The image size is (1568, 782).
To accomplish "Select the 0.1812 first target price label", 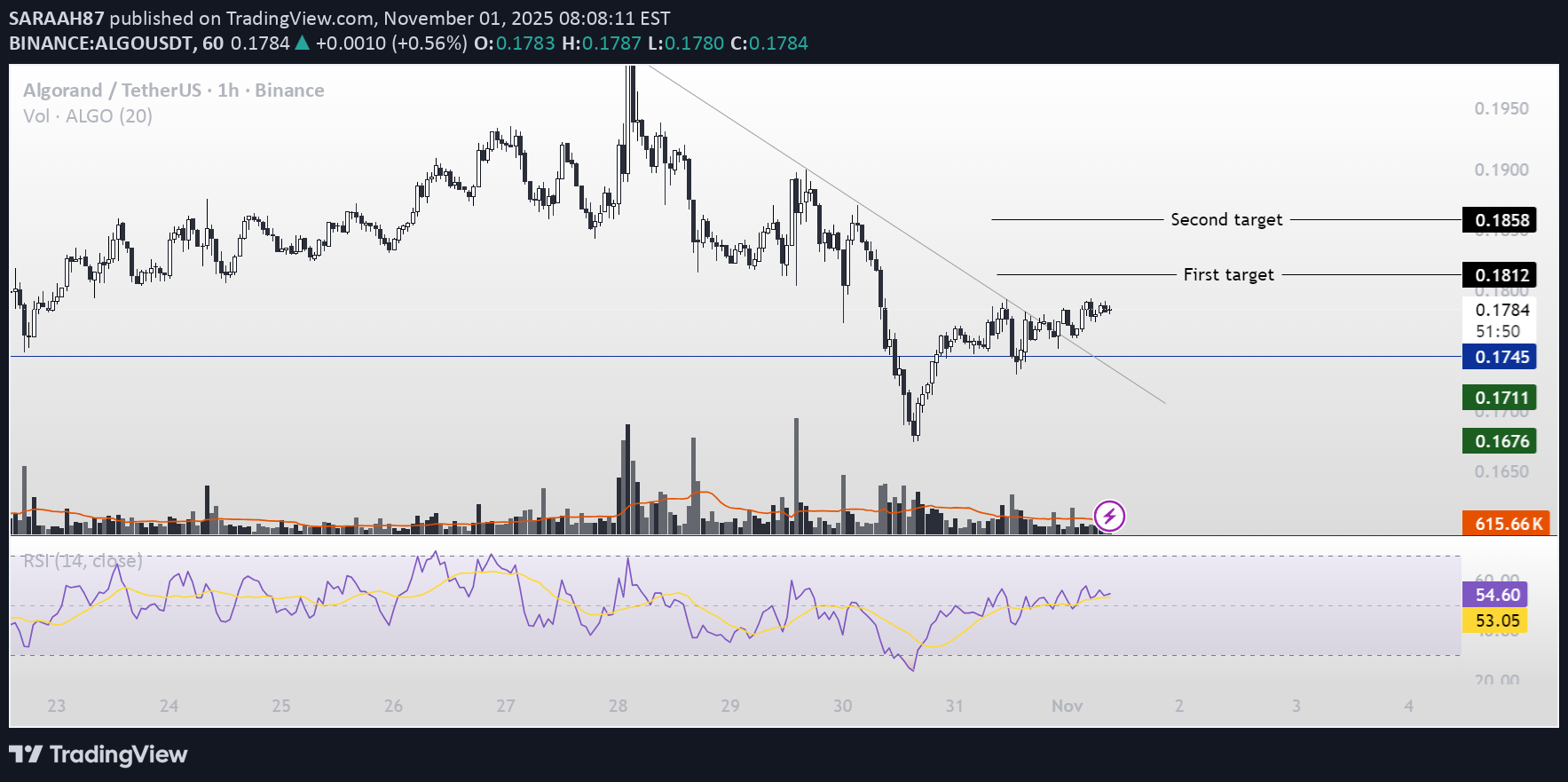I will (x=1501, y=275).
